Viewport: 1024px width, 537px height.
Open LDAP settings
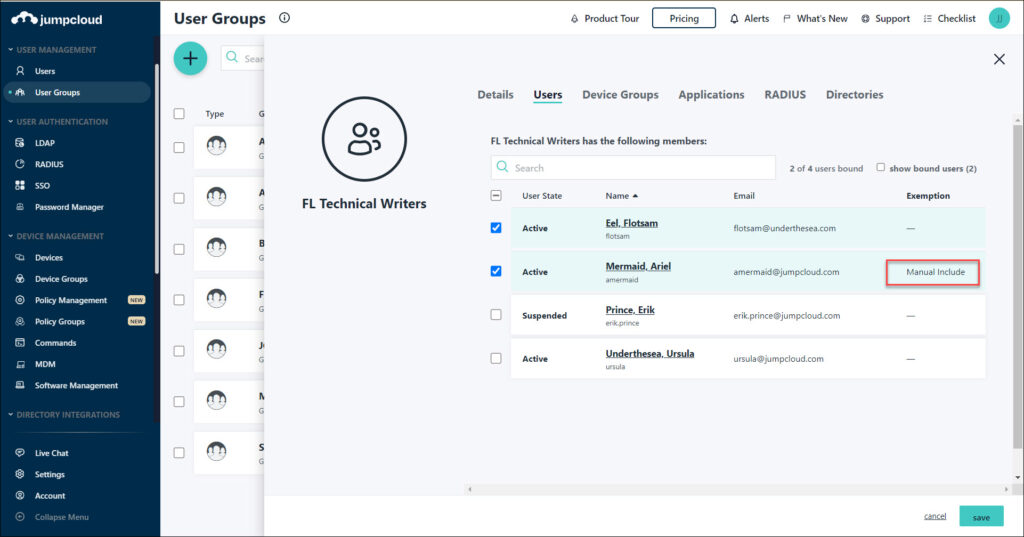click(x=44, y=143)
